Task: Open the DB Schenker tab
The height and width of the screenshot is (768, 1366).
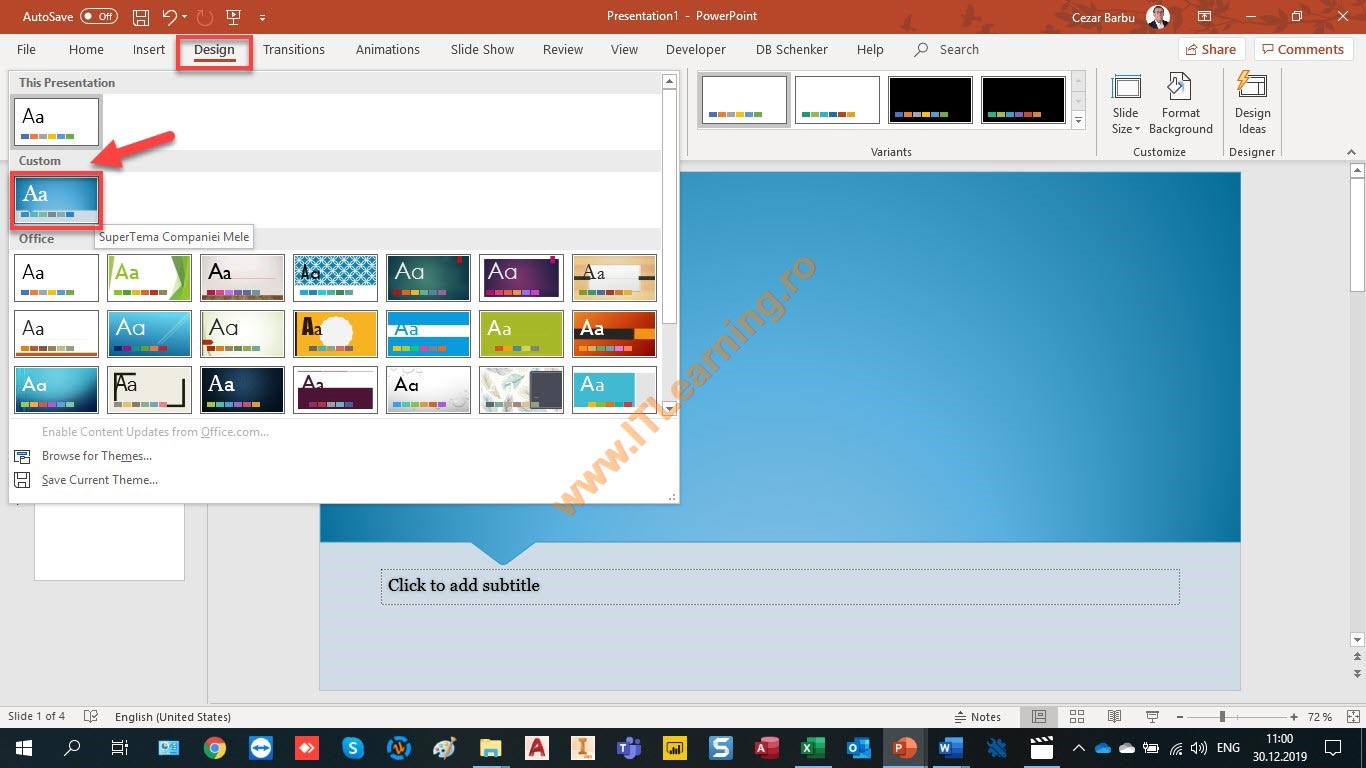Action: click(792, 49)
